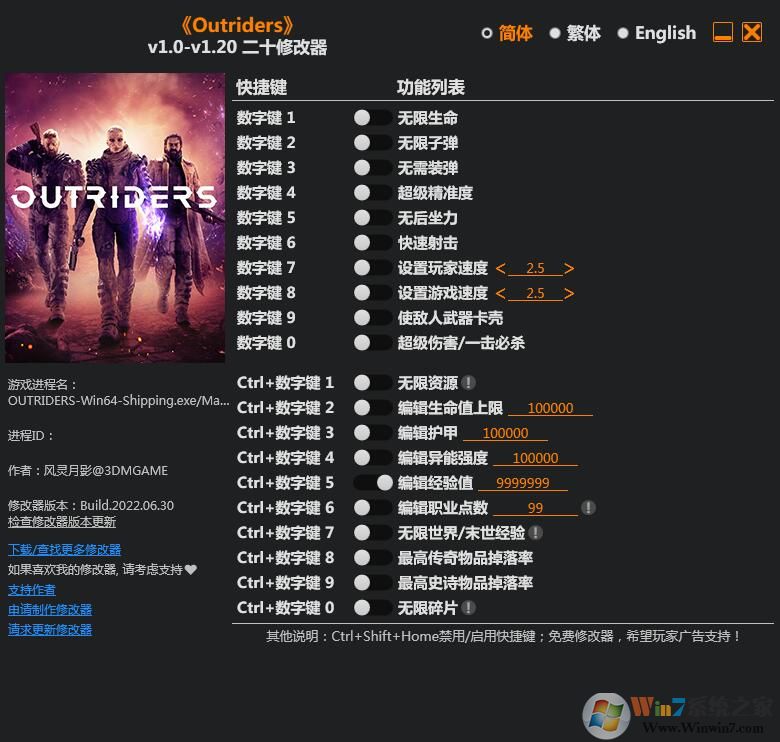Enable the 无限子弹 toggle
Screen dimensions: 780x742
[373, 143]
